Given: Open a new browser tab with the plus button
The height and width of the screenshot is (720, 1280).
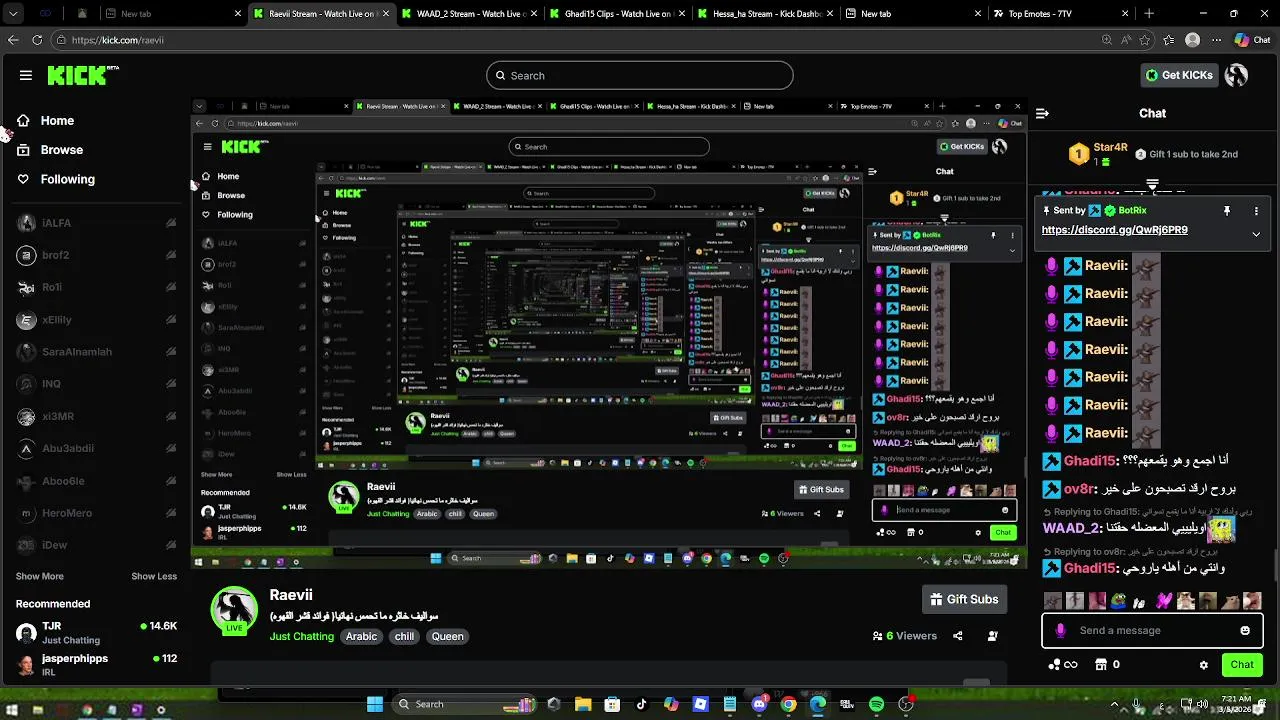Looking at the screenshot, I should (x=1149, y=14).
